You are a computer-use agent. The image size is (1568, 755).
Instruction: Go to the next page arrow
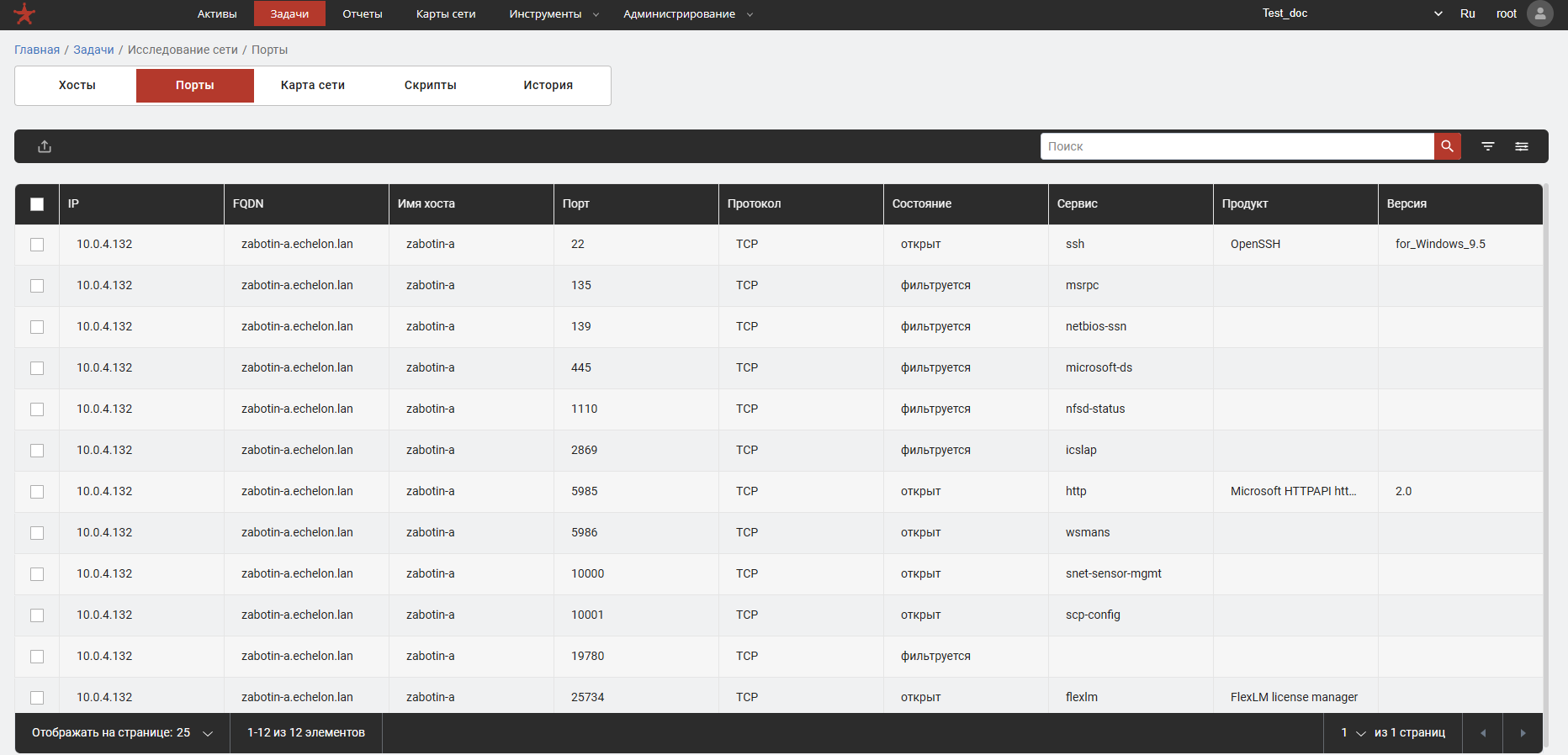coord(1523,733)
